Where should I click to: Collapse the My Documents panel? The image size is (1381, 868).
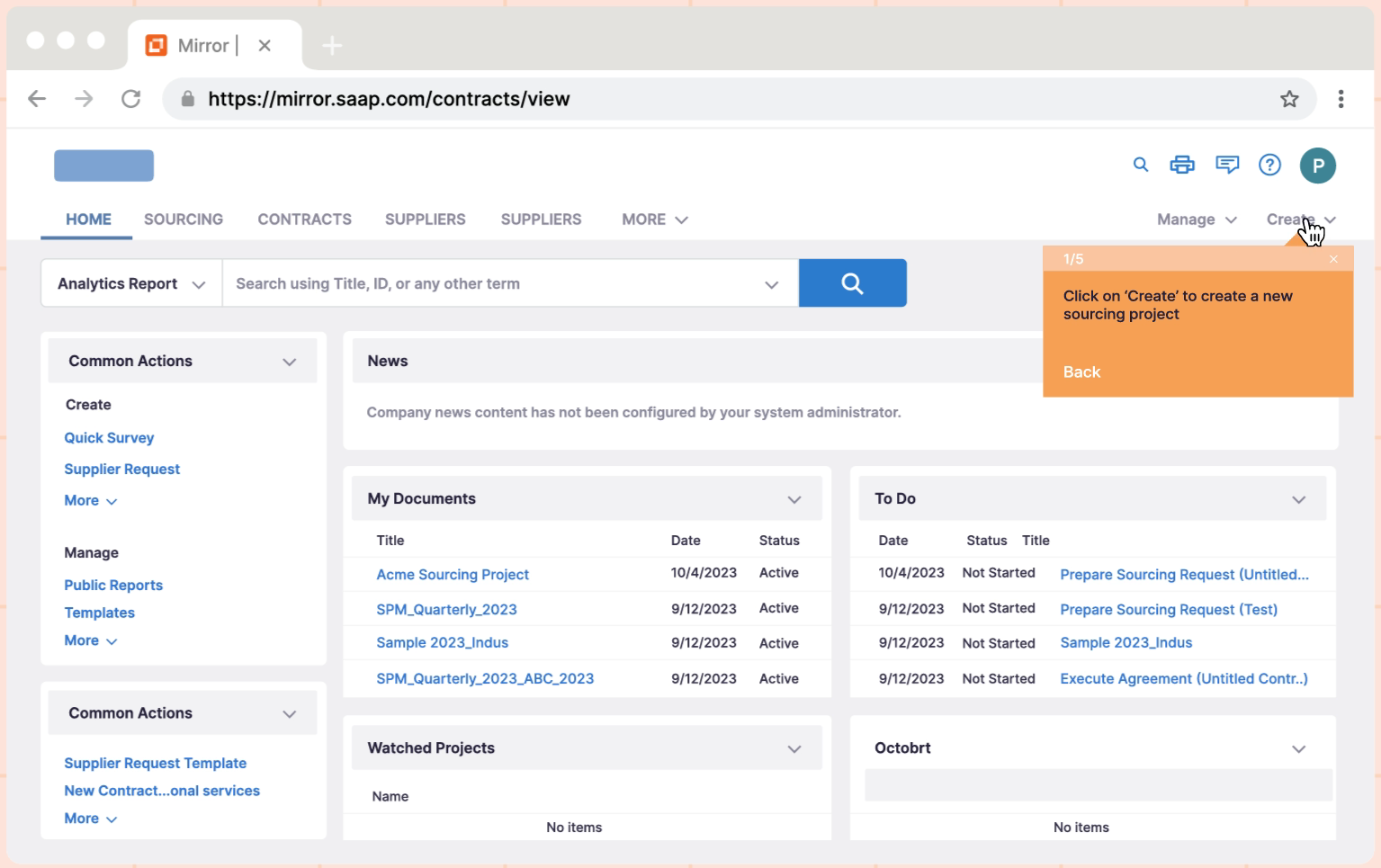point(794,499)
